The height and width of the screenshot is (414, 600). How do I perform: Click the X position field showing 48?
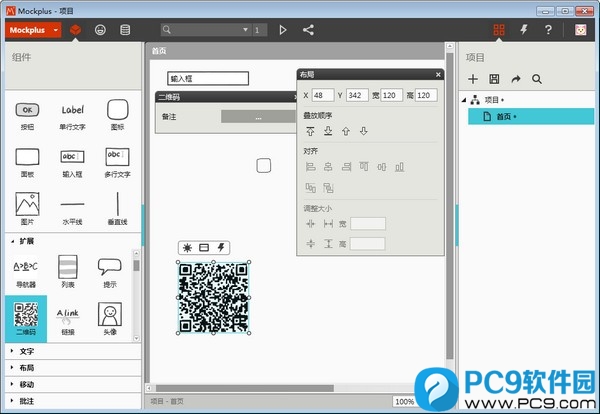(x=323, y=95)
